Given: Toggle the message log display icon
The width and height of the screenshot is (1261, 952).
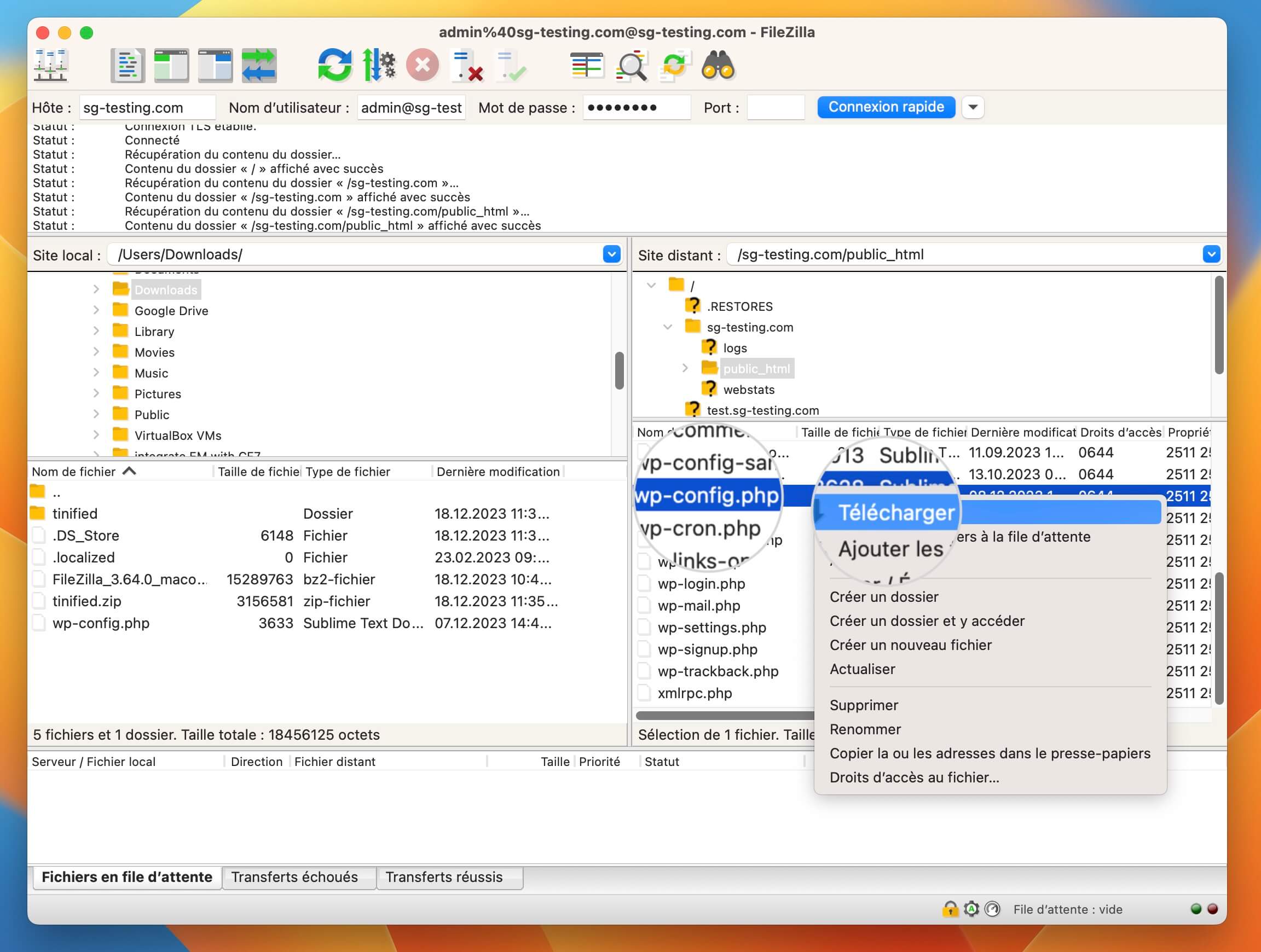Looking at the screenshot, I should click(128, 66).
